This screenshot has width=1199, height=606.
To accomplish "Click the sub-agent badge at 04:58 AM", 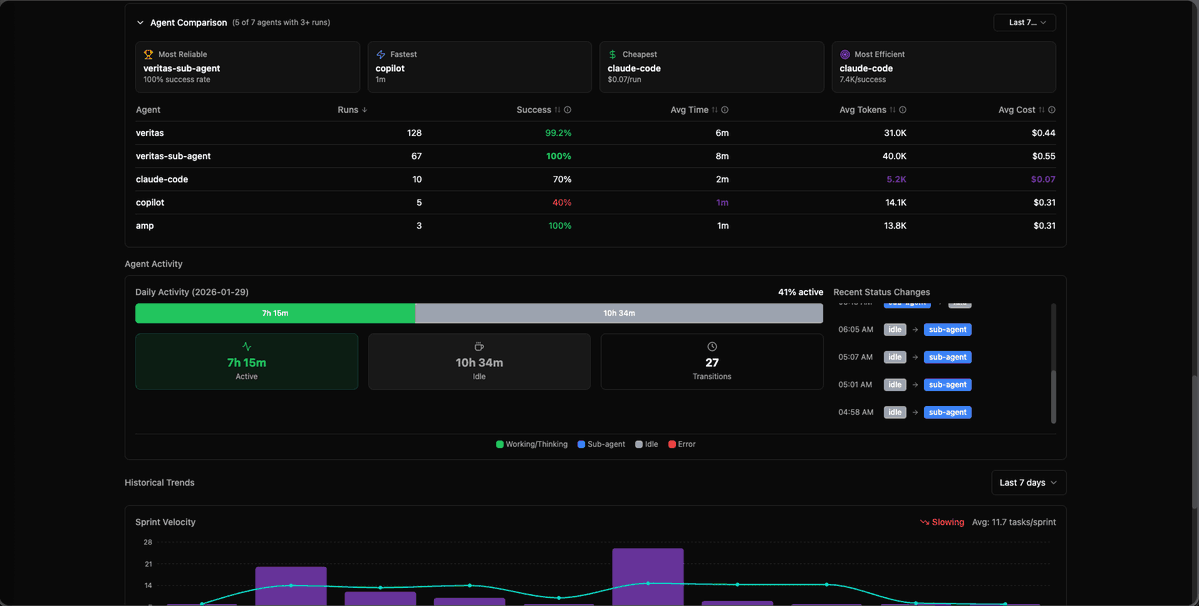I will tap(947, 411).
